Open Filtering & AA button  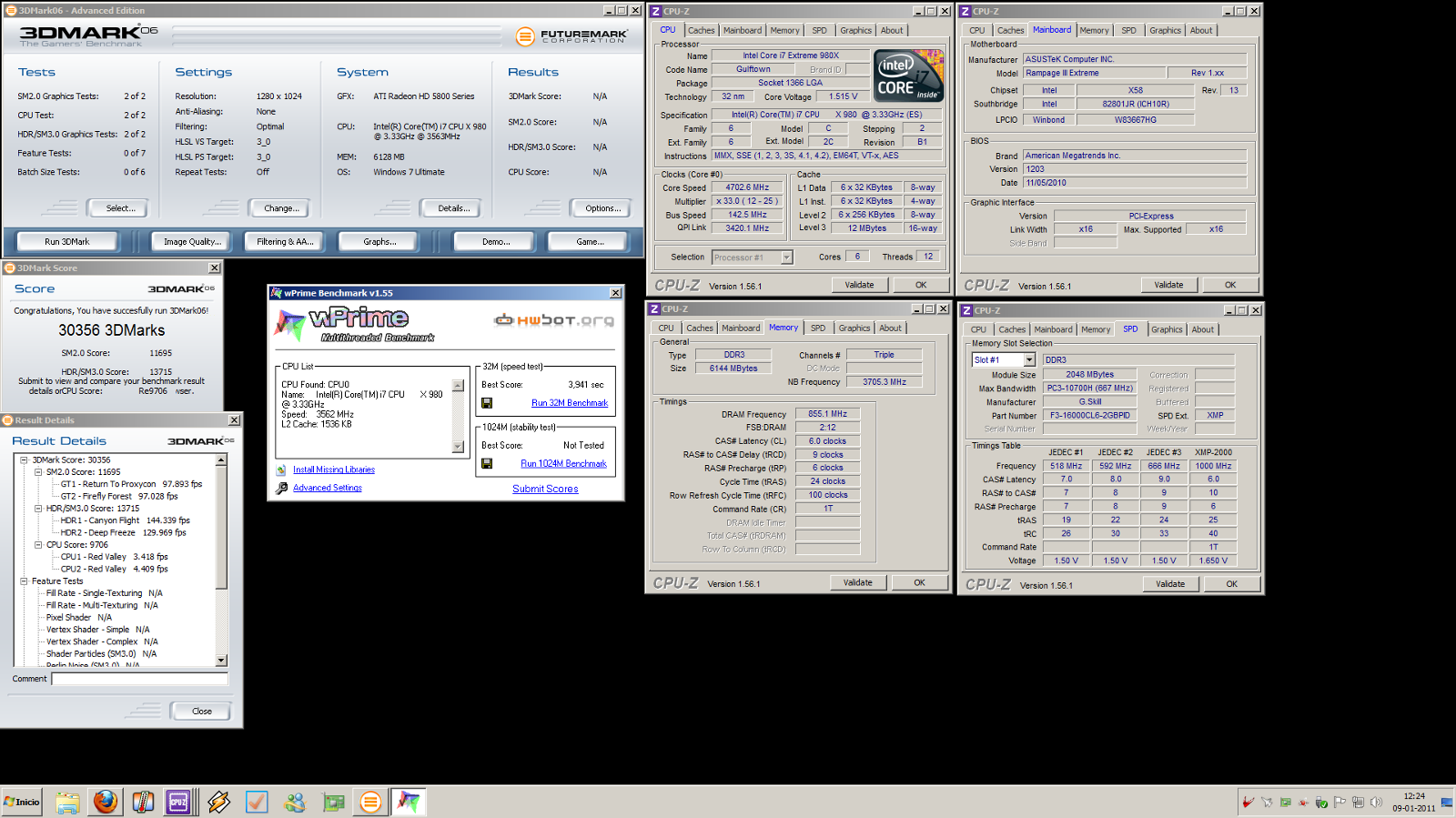click(x=285, y=242)
